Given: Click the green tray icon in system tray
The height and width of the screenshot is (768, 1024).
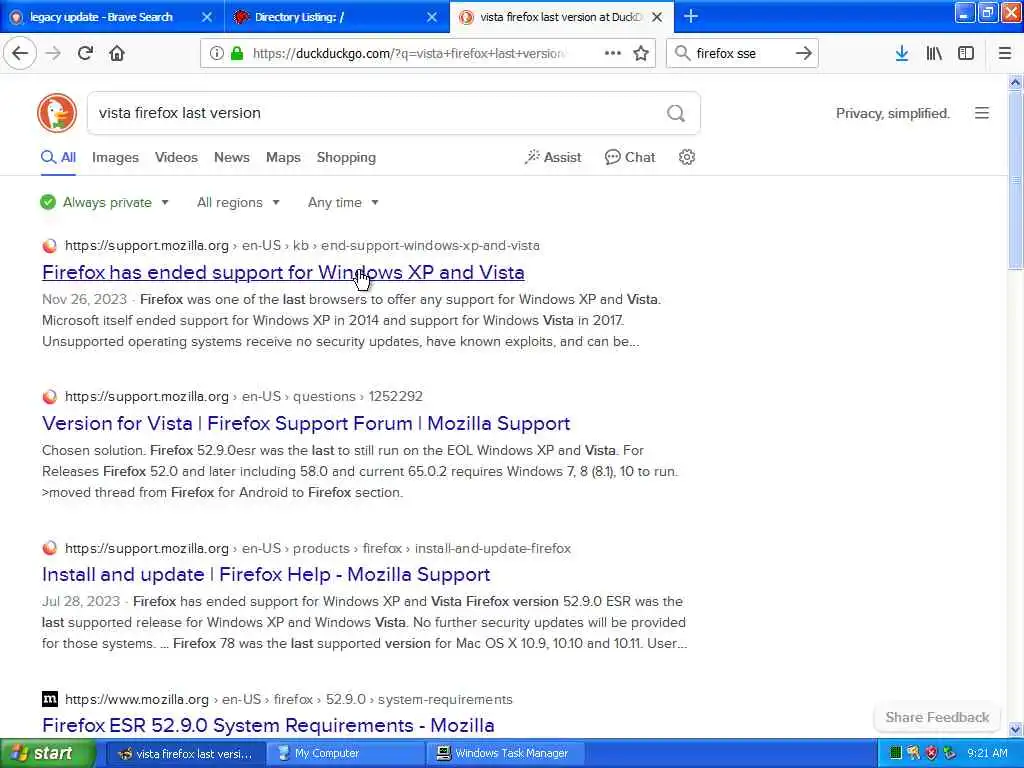Looking at the screenshot, I should point(896,753).
